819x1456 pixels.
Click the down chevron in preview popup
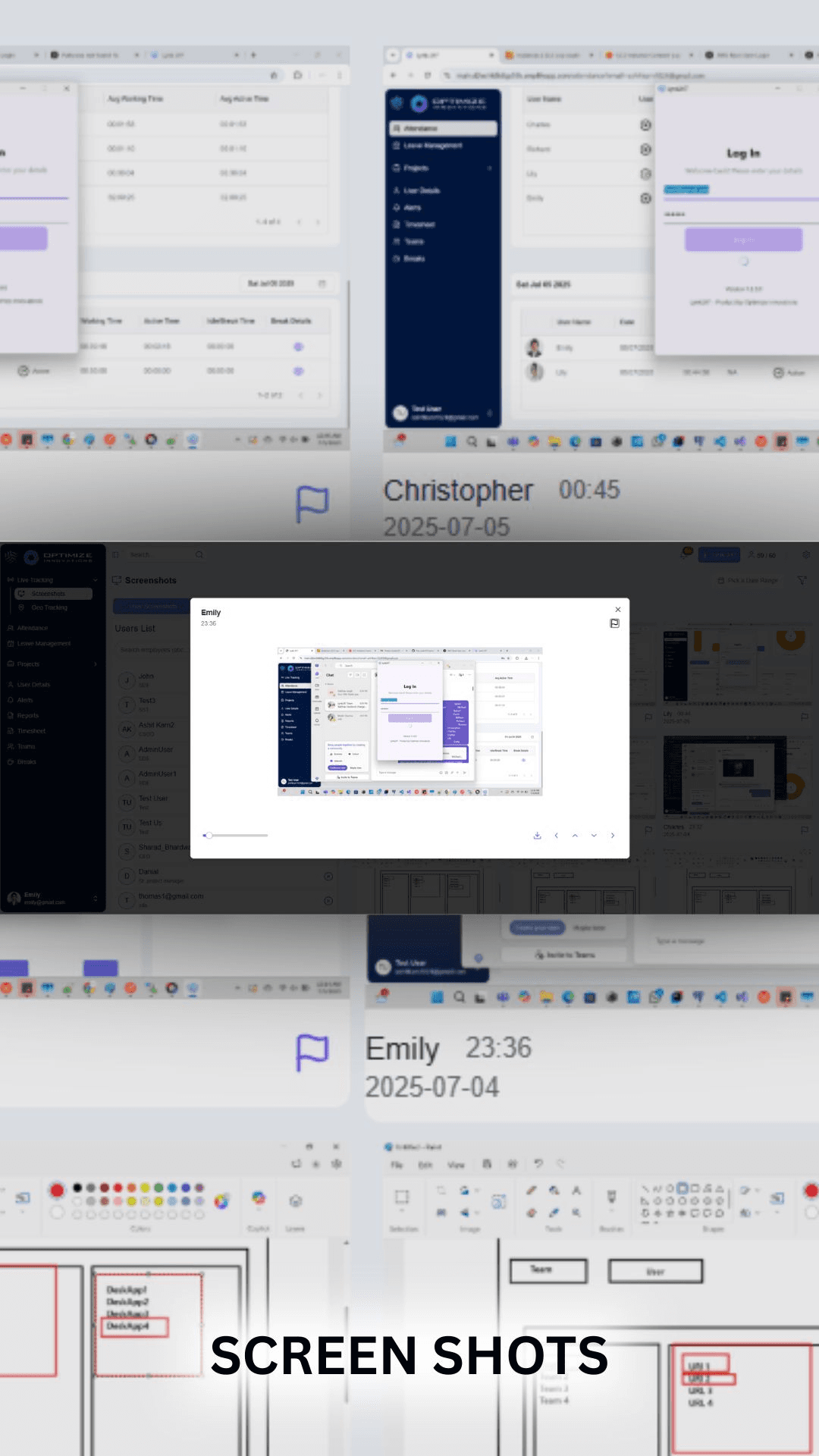[x=594, y=836]
